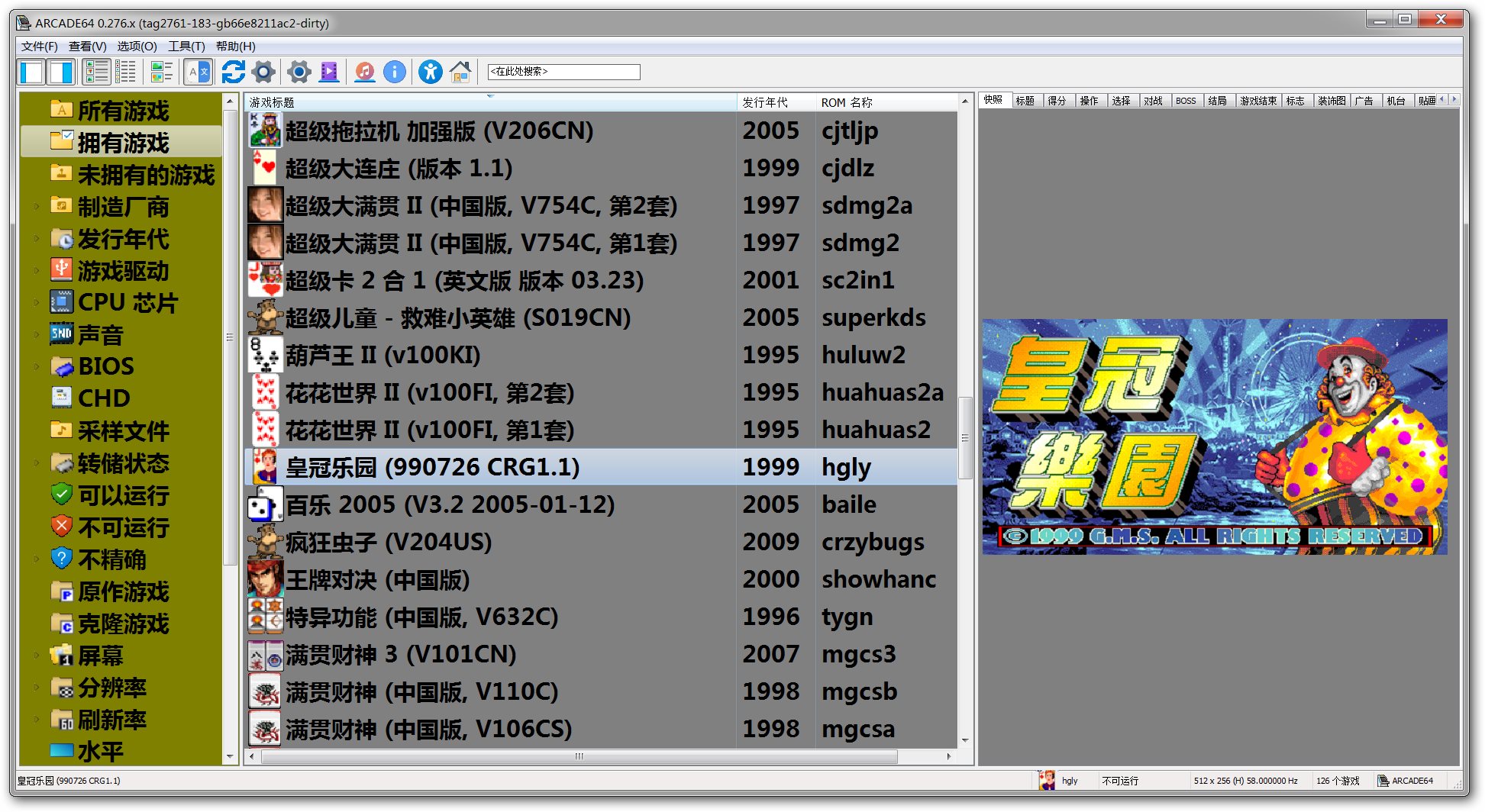
Task: Expand the 声音 tree node
Action: [36, 335]
